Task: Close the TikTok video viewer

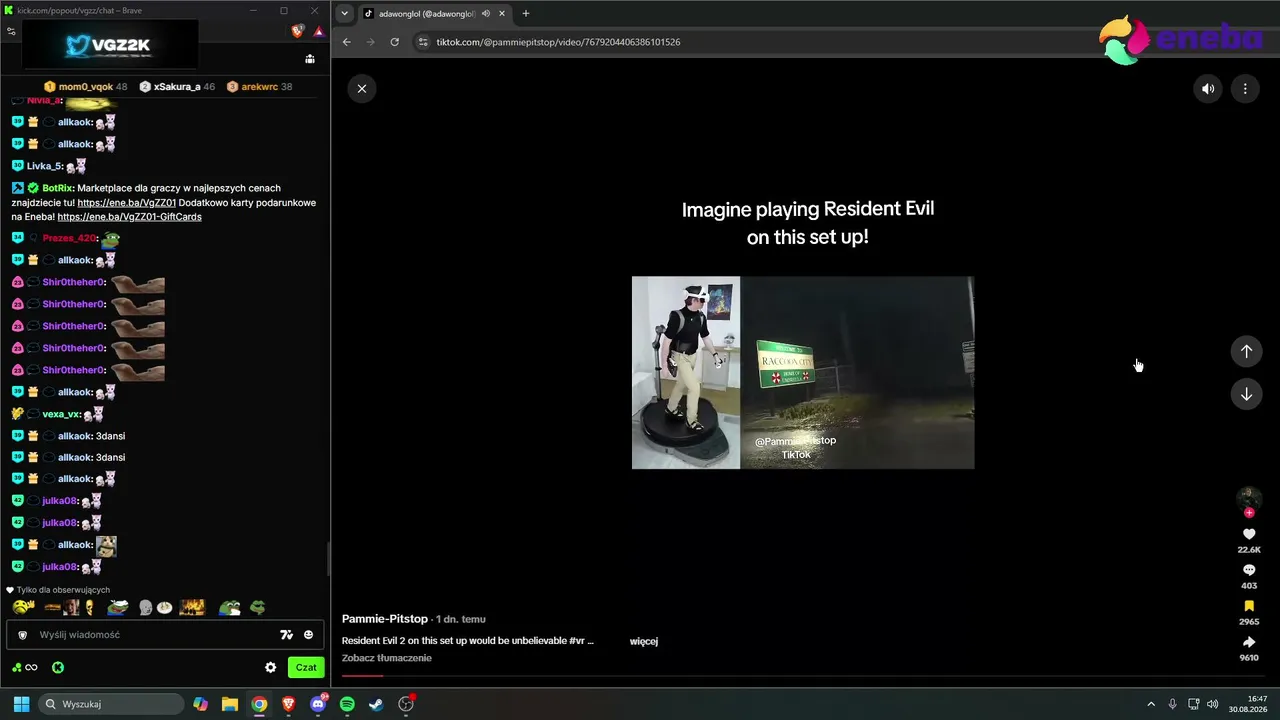Action: [362, 89]
